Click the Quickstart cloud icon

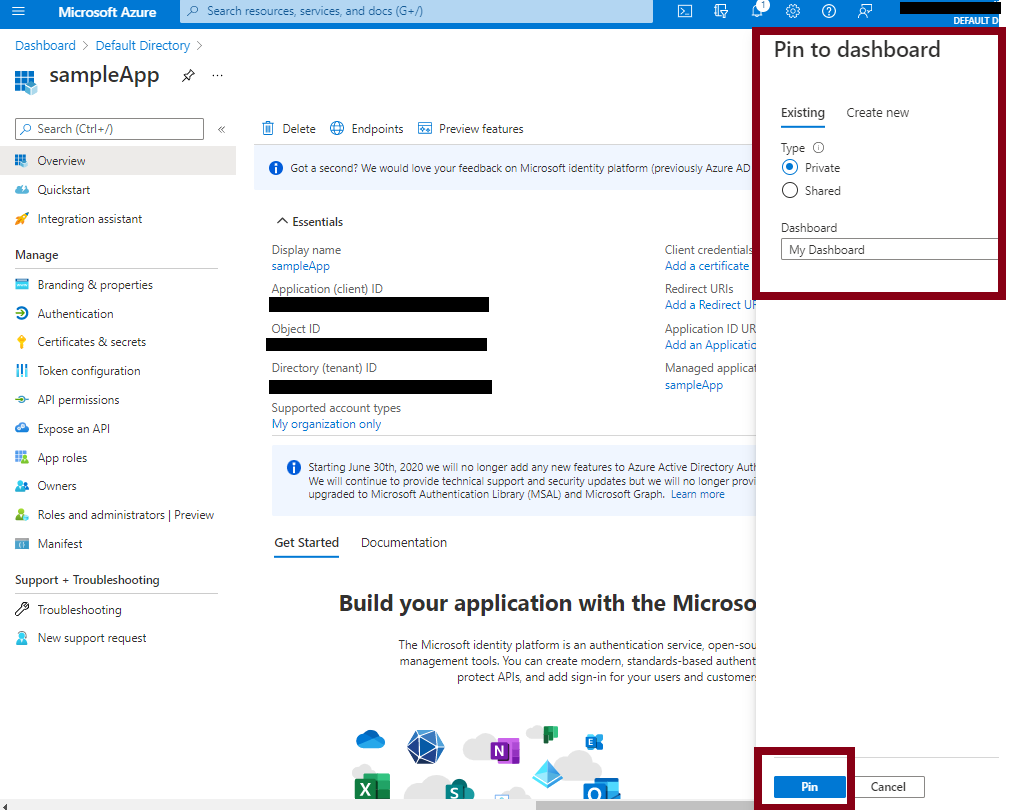pos(22,190)
